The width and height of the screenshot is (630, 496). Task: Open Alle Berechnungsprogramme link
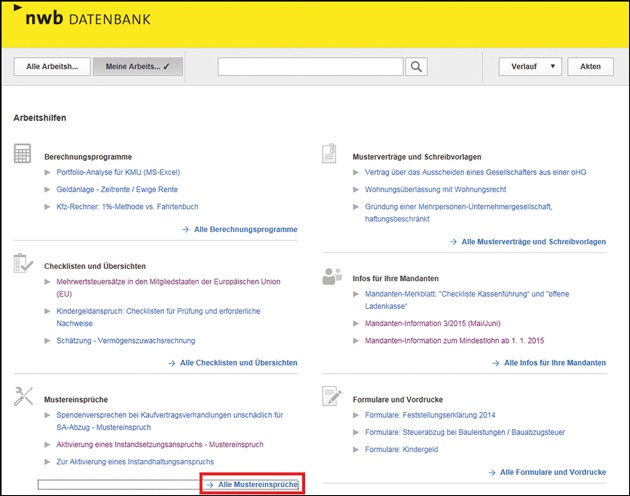pos(239,229)
